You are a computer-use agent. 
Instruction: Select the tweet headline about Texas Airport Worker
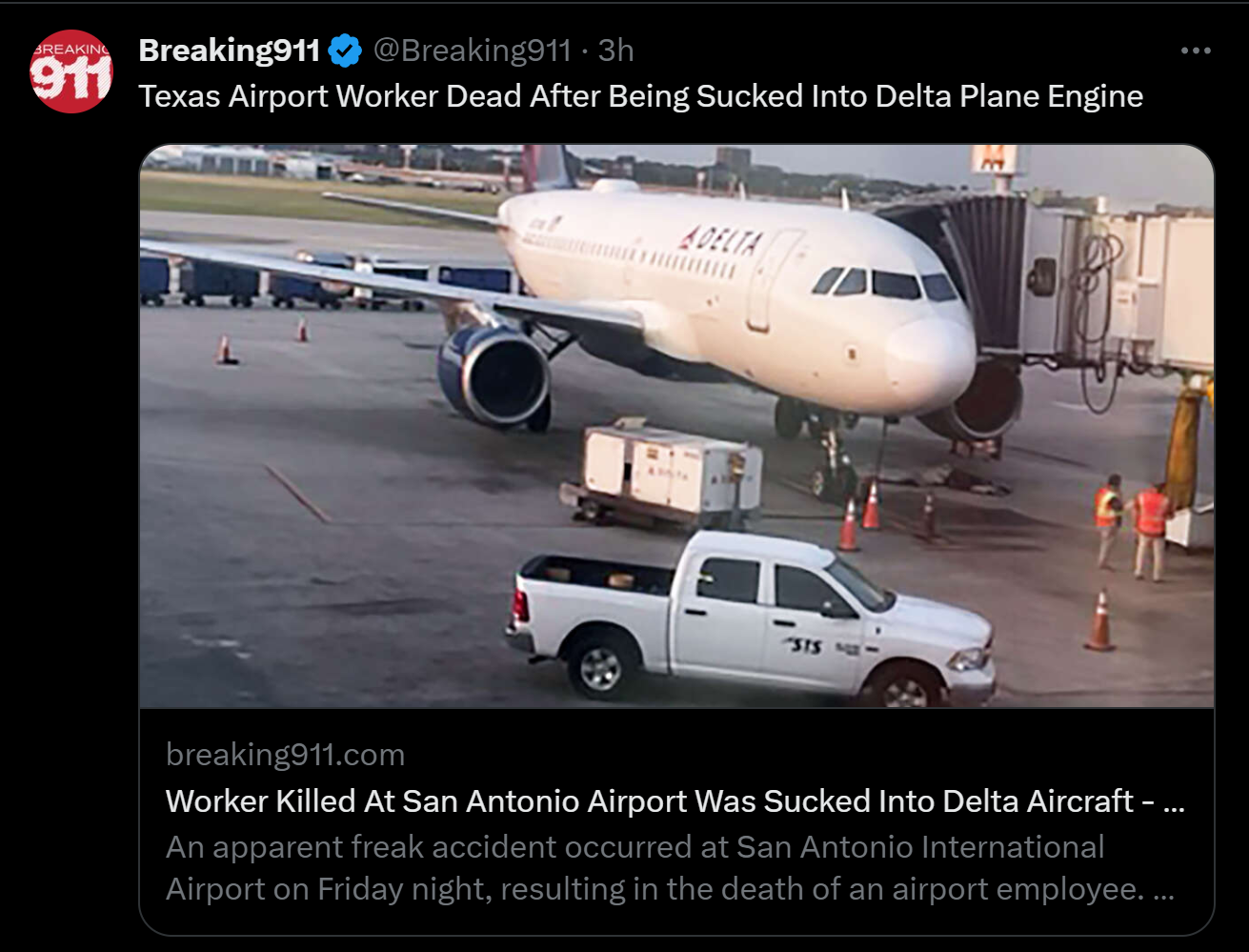(641, 96)
